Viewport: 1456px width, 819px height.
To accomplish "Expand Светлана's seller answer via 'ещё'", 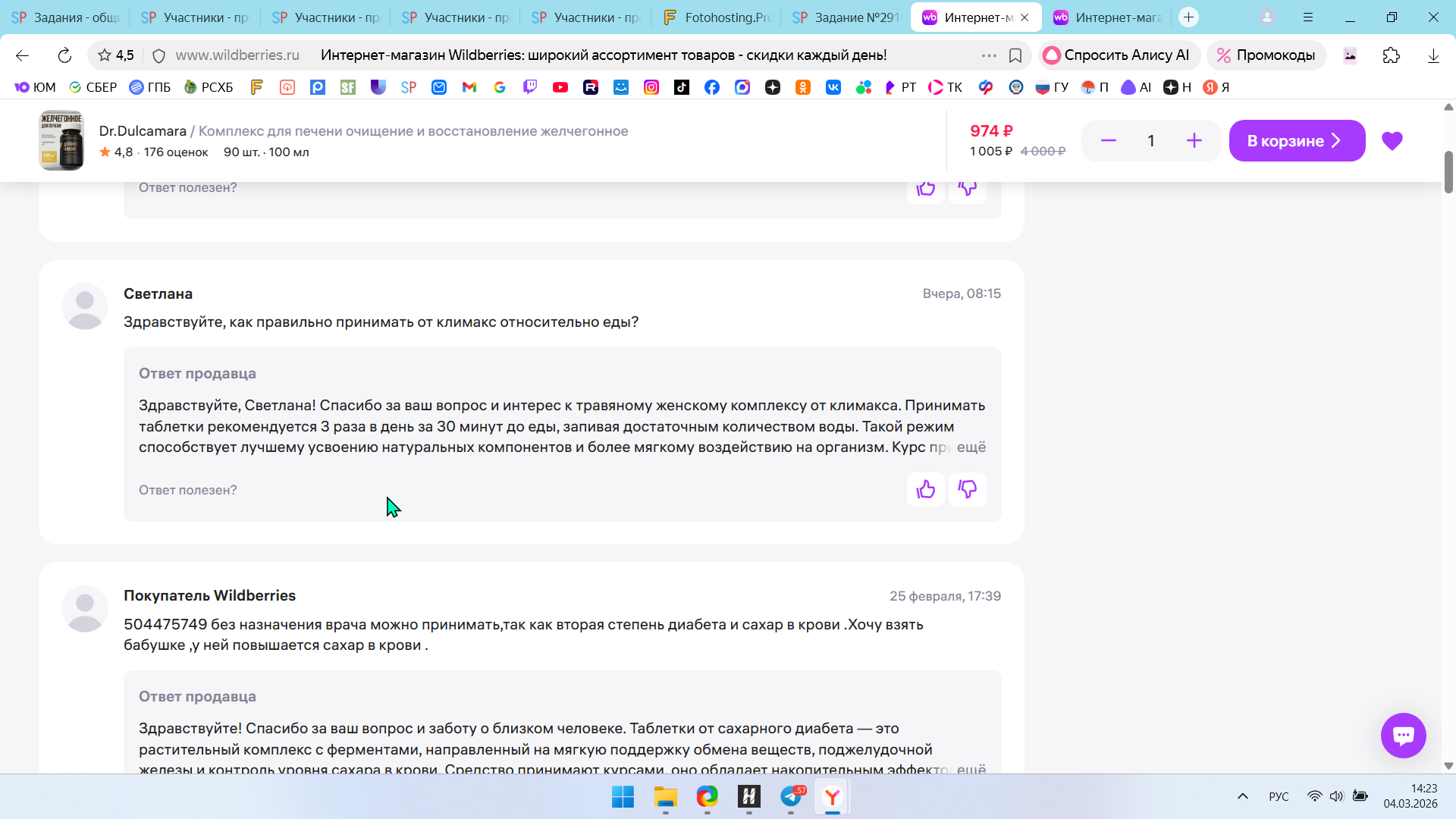I will [971, 447].
